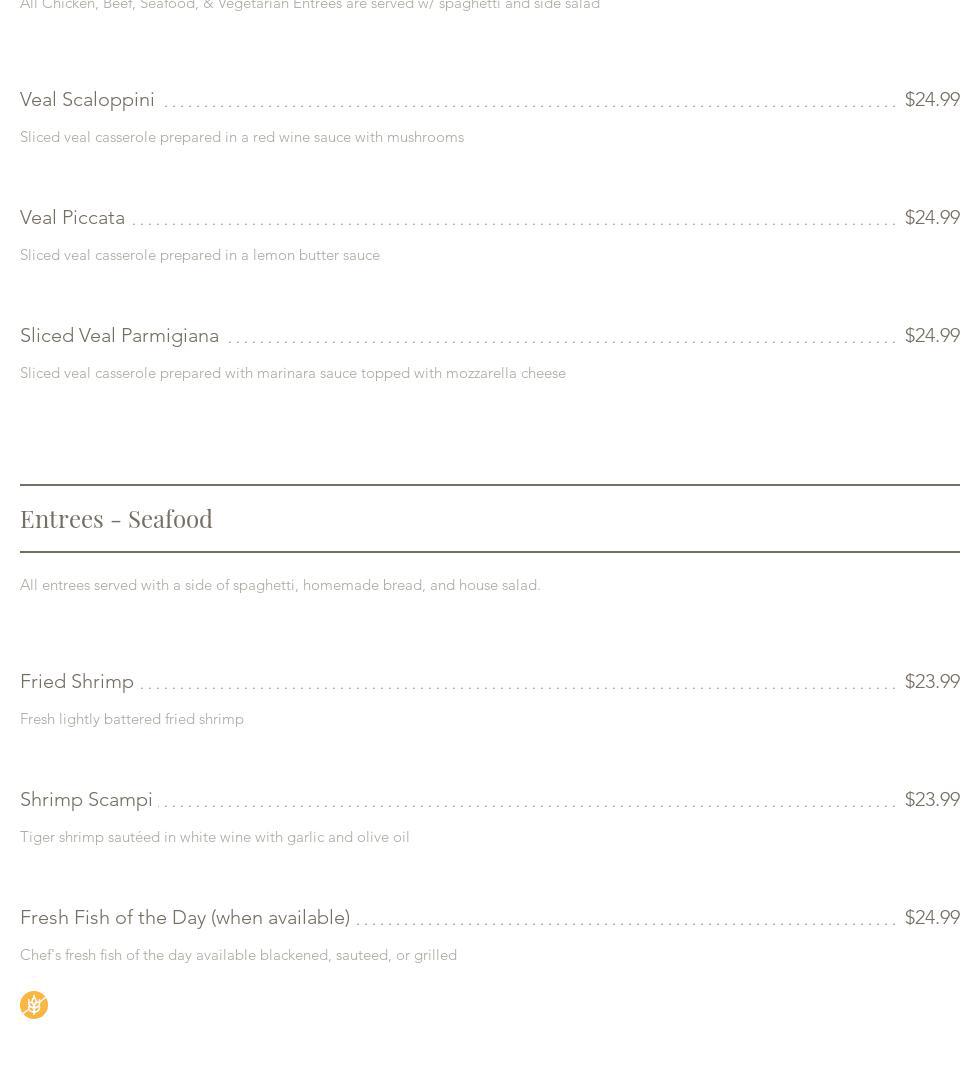Click the Shrimp Scampi item name
The width and height of the screenshot is (965, 1084).
point(86,800)
